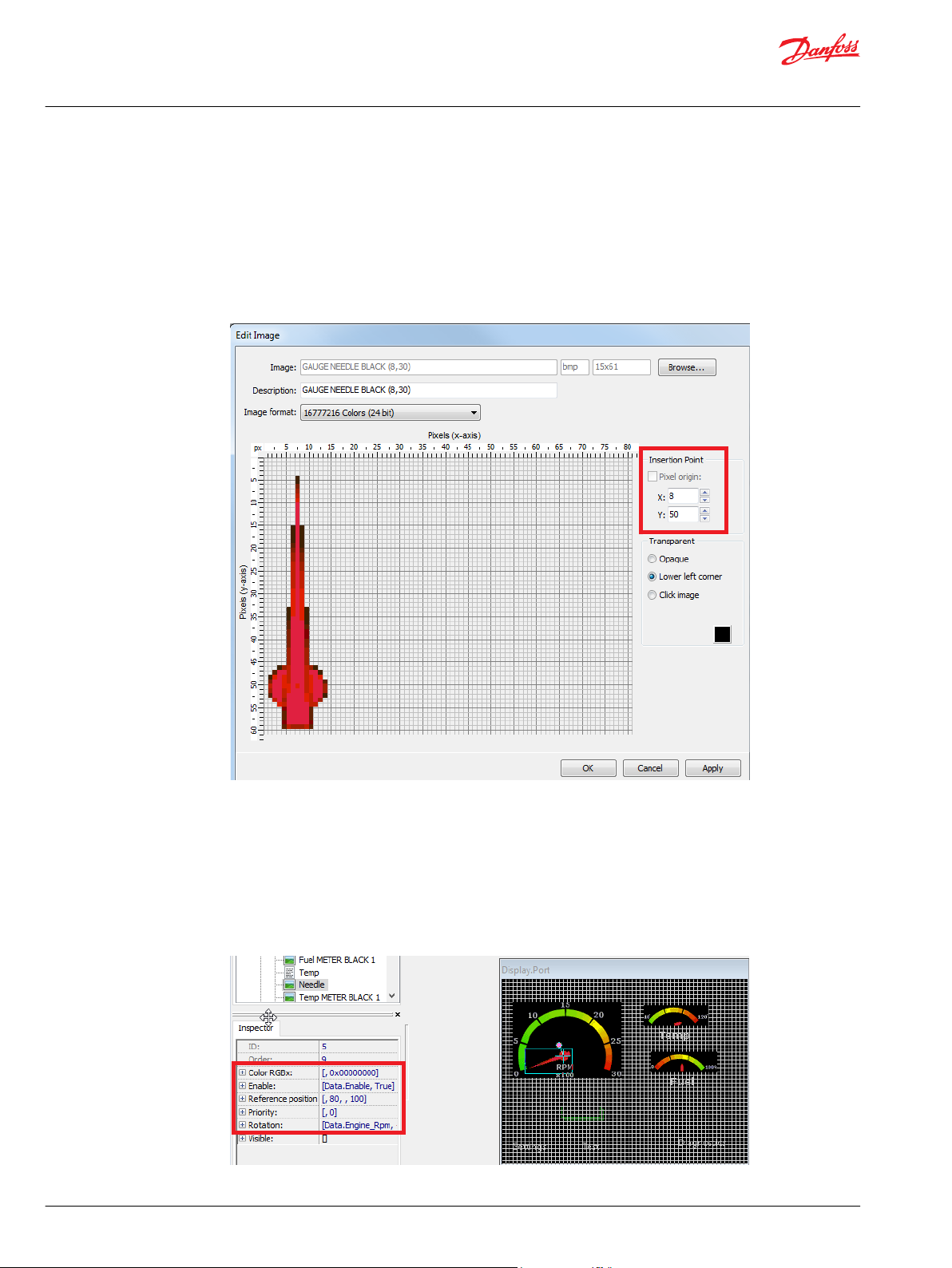The image size is (952, 1268).
Task: Click OK in Edit Image dialog
Action: 588,768
